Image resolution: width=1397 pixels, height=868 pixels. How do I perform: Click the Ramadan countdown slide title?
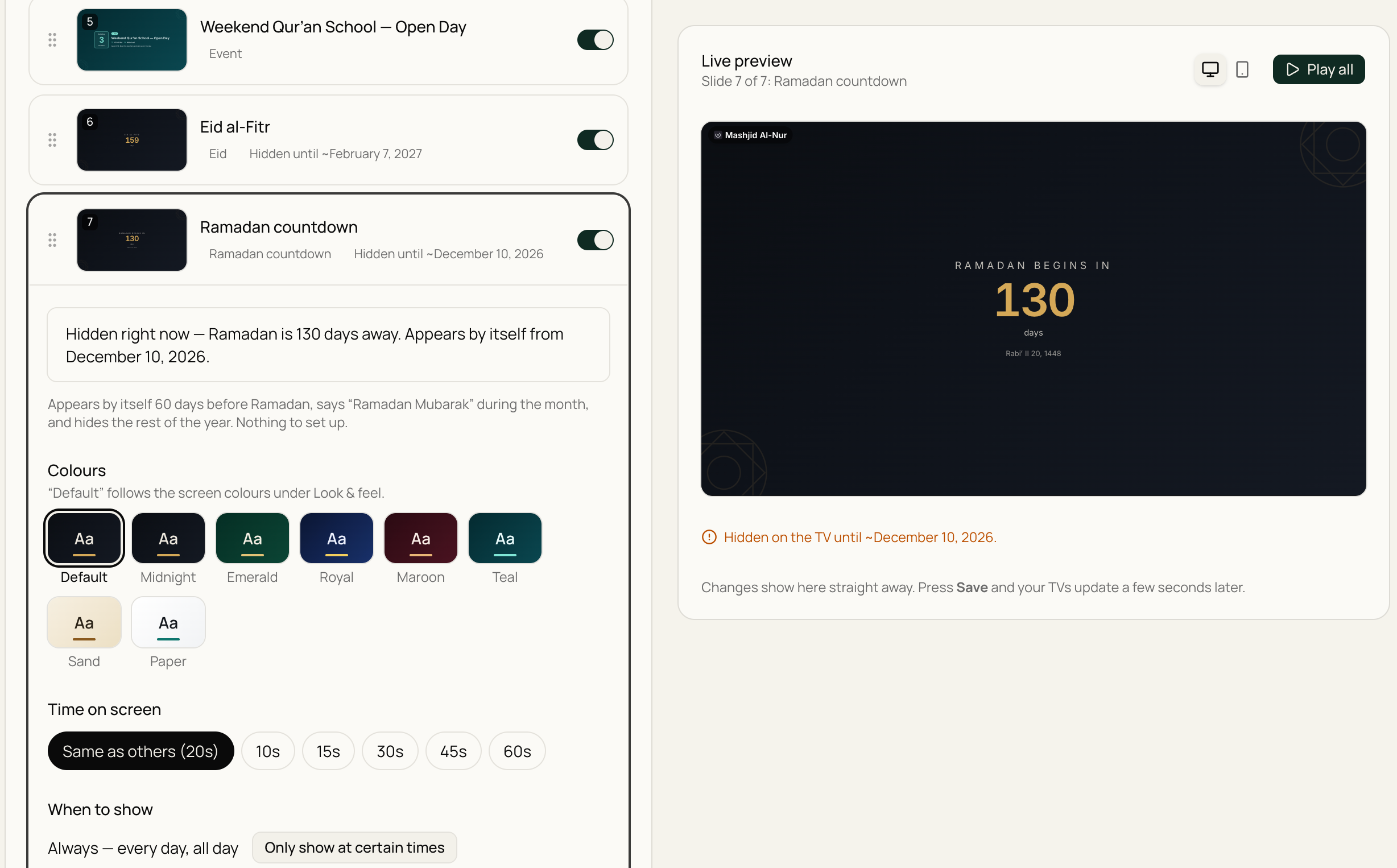279,227
